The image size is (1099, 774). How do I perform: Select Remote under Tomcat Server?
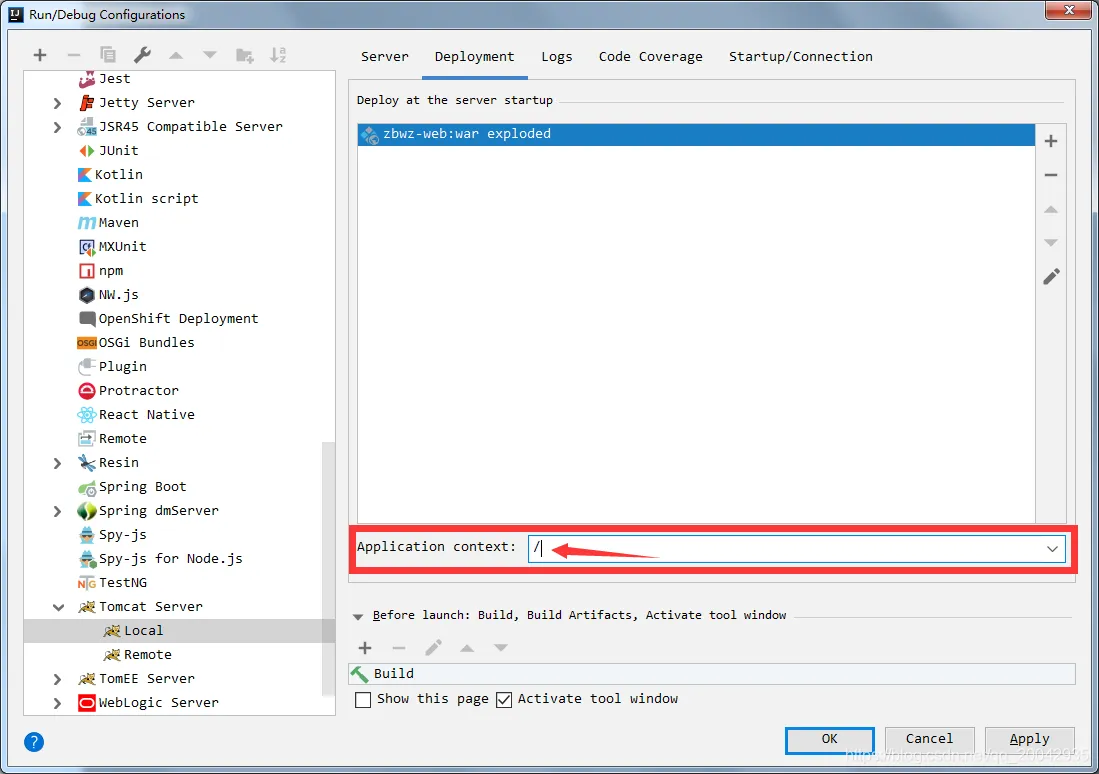point(147,655)
